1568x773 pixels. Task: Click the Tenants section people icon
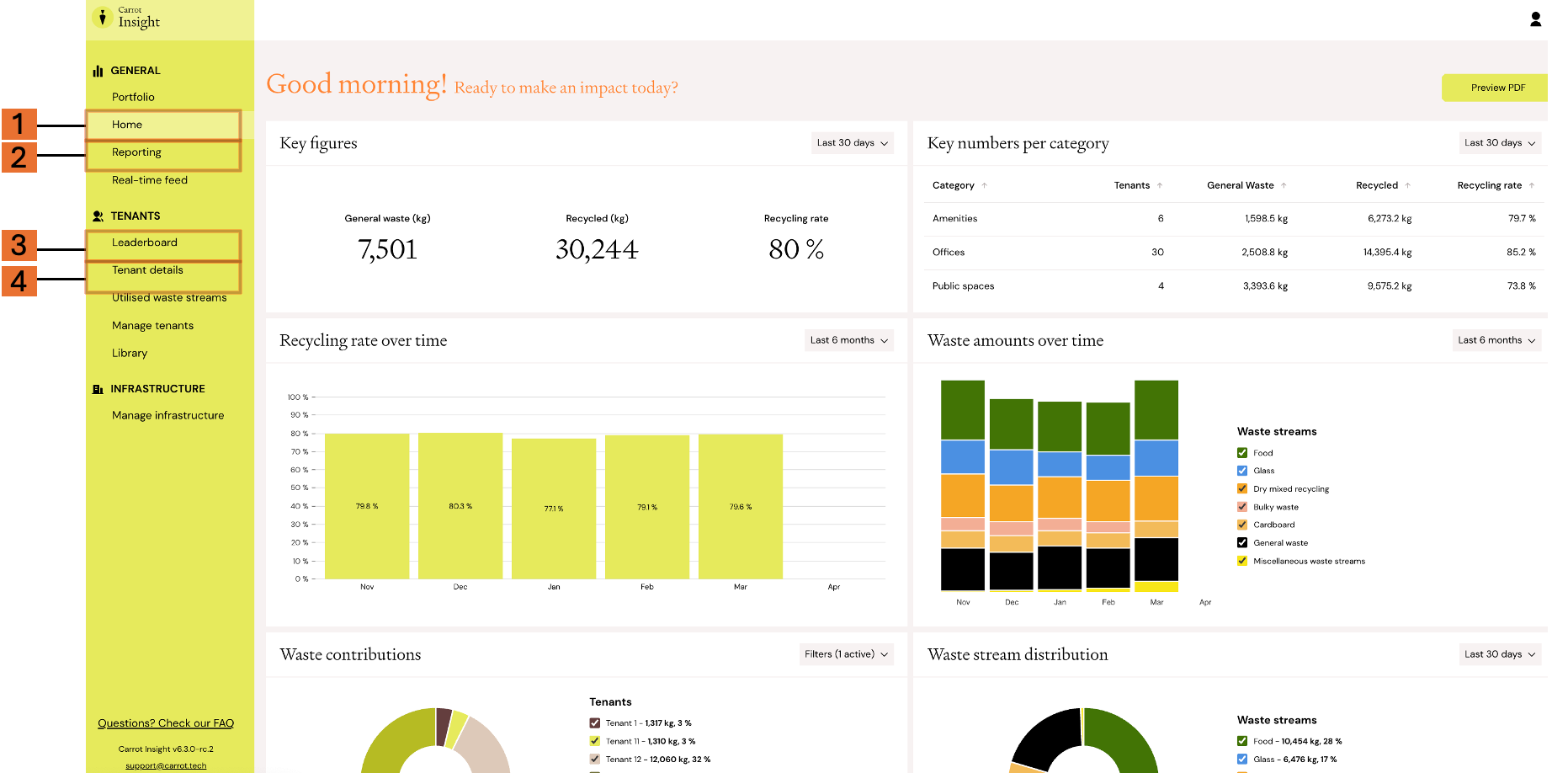click(x=98, y=216)
